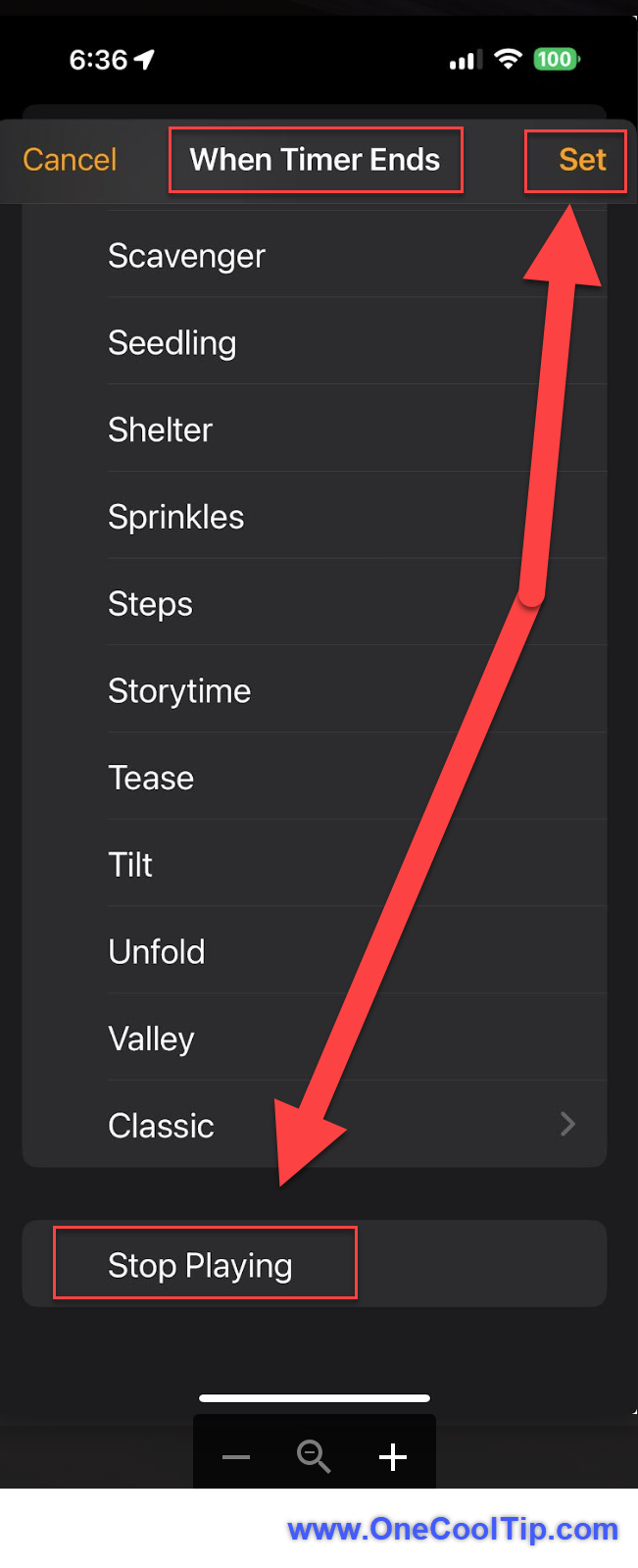This screenshot has height=1568, width=638.
Task: Confirm selection with the Set button
Action: [582, 160]
